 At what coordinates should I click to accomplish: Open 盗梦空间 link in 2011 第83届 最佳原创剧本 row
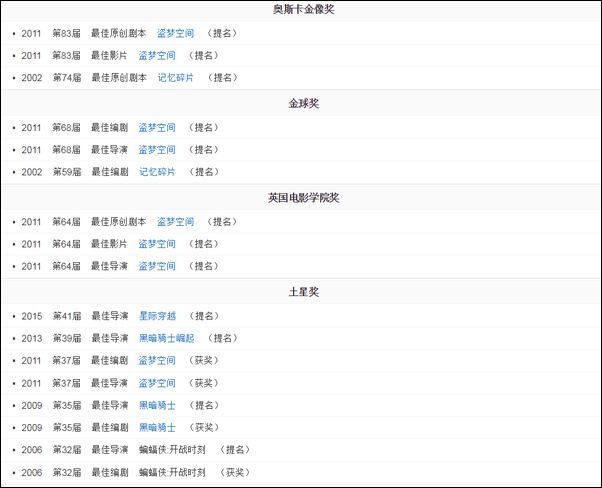pyautogui.click(x=175, y=33)
